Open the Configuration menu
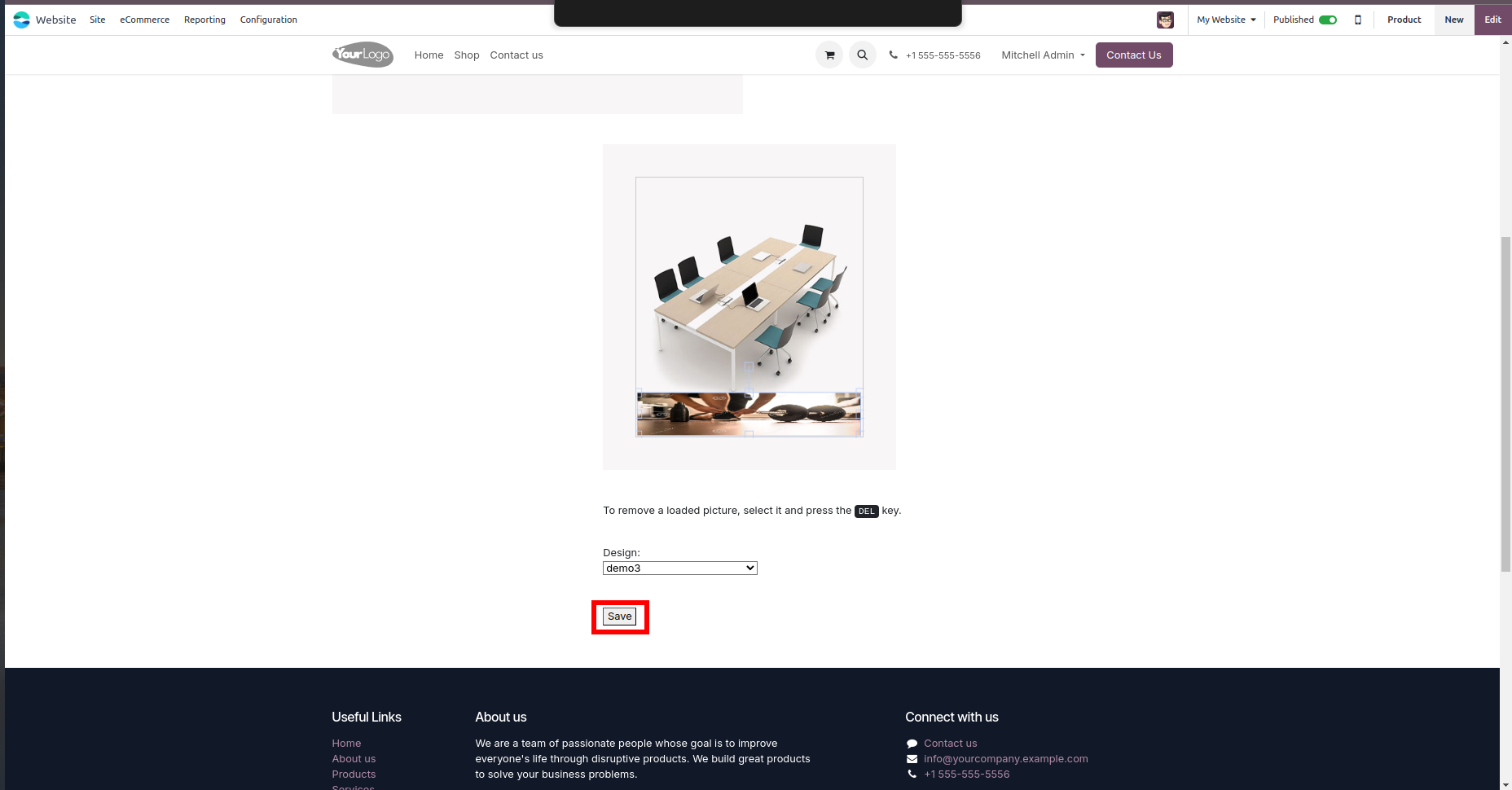The width and height of the screenshot is (1512, 790). pyautogui.click(x=268, y=20)
